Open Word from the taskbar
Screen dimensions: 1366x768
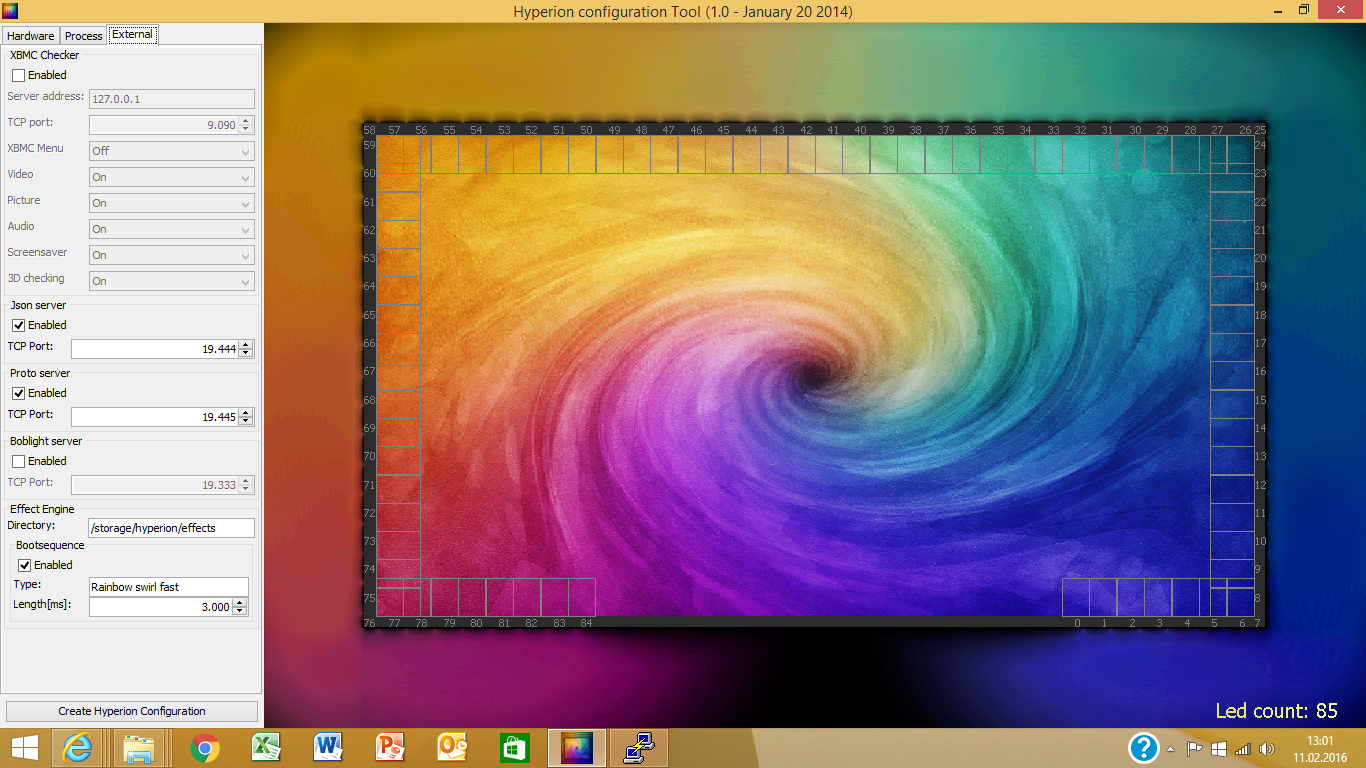click(x=328, y=748)
